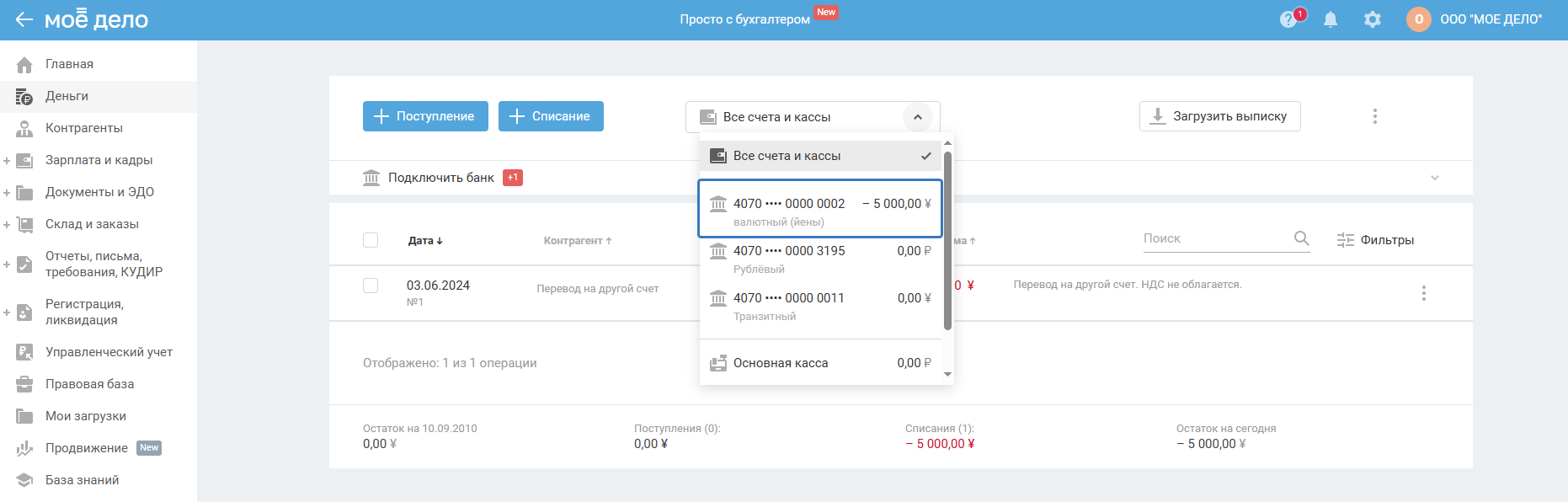Select Все счета и кассы list option

(x=821, y=156)
